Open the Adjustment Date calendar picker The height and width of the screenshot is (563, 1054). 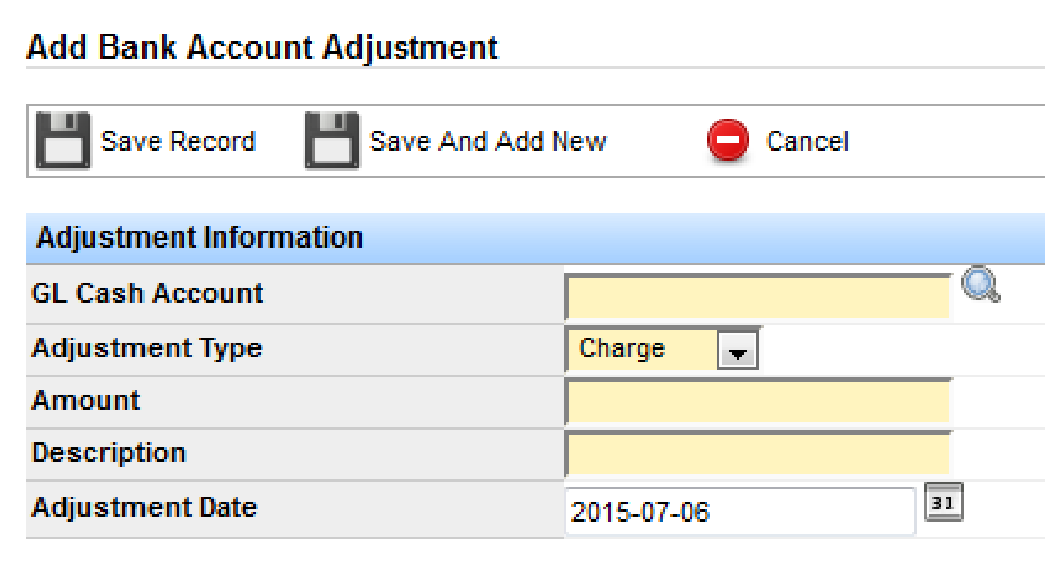point(944,502)
